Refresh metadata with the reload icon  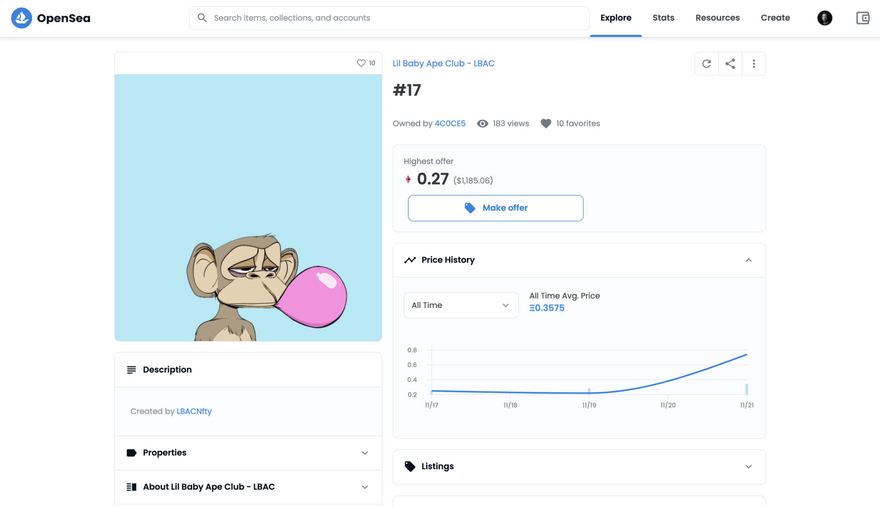pos(706,63)
